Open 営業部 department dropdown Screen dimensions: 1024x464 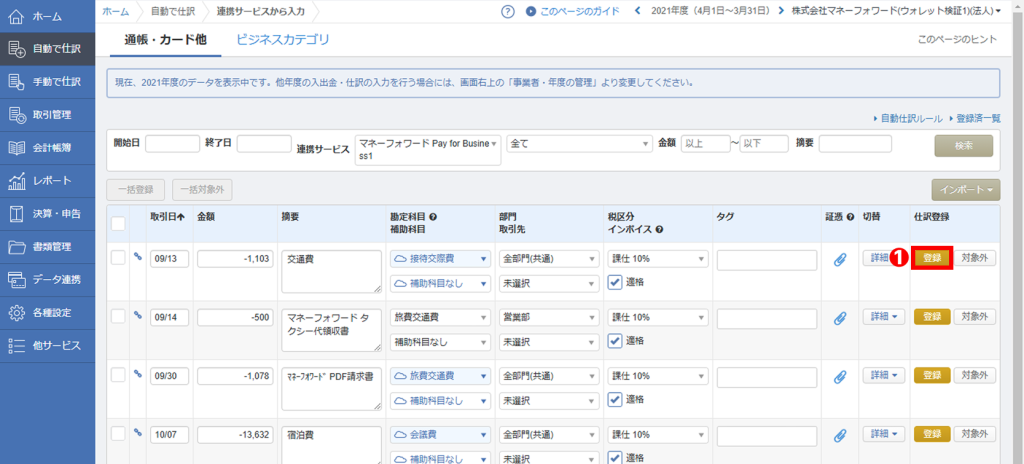pyautogui.click(x=549, y=317)
